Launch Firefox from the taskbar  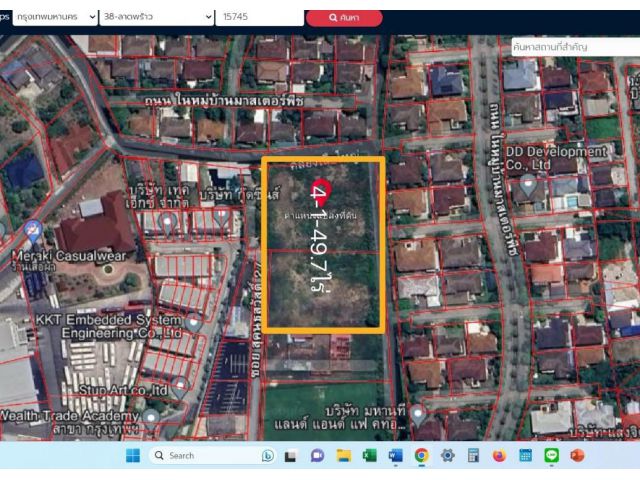tap(499, 456)
